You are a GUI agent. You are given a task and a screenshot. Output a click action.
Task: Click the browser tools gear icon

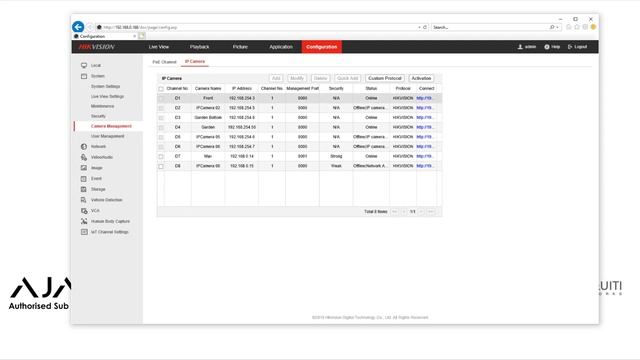point(585,27)
